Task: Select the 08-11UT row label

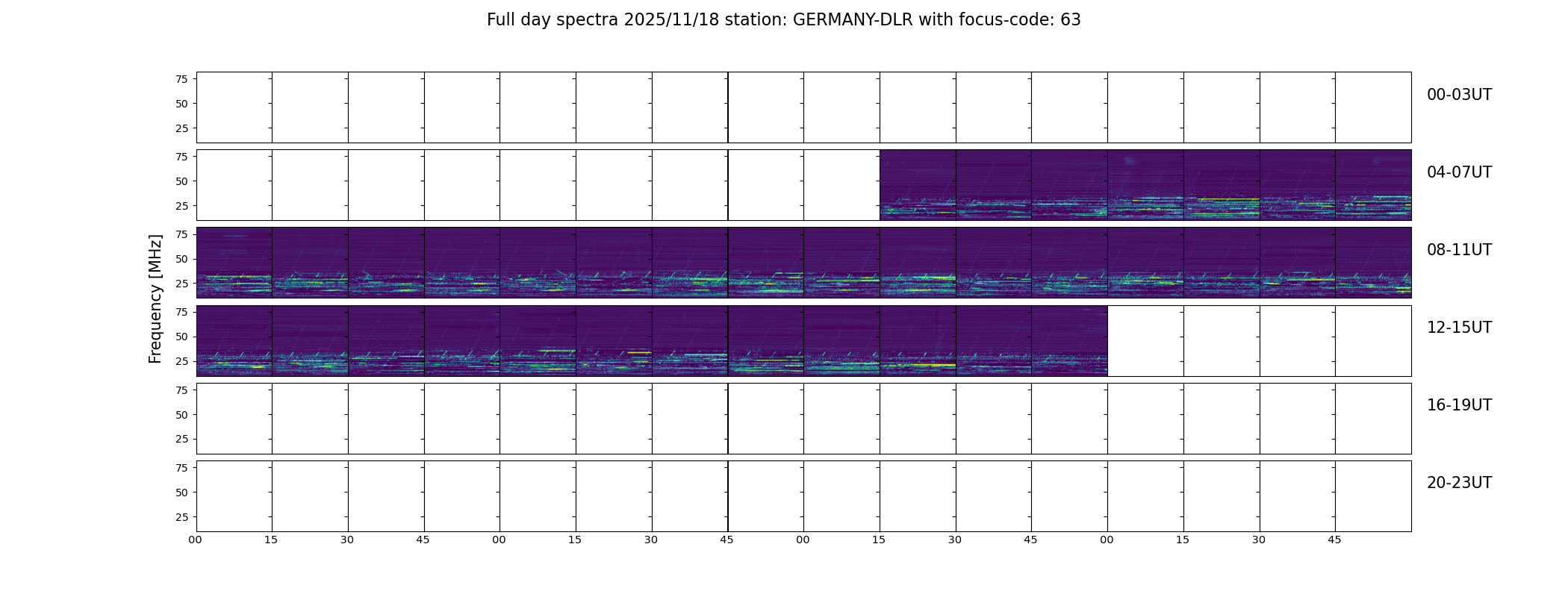Action: pyautogui.click(x=1459, y=250)
